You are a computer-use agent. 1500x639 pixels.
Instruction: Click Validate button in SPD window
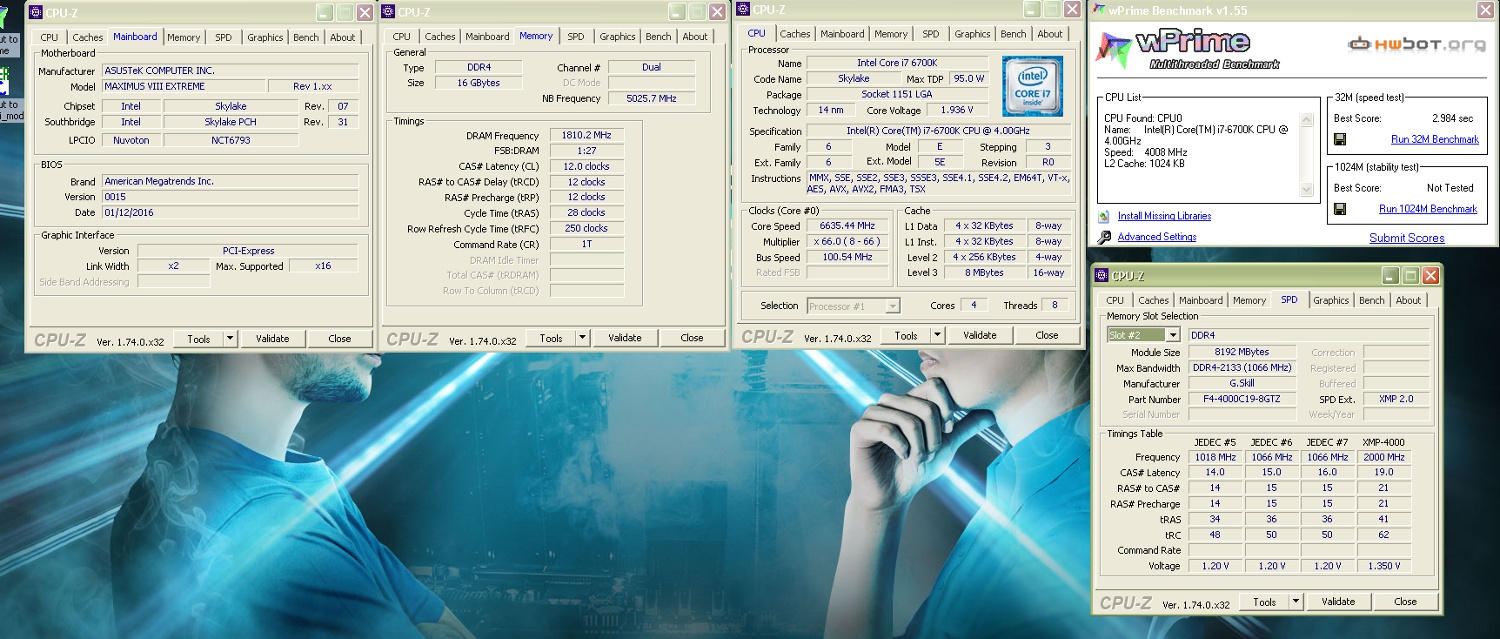(1338, 602)
